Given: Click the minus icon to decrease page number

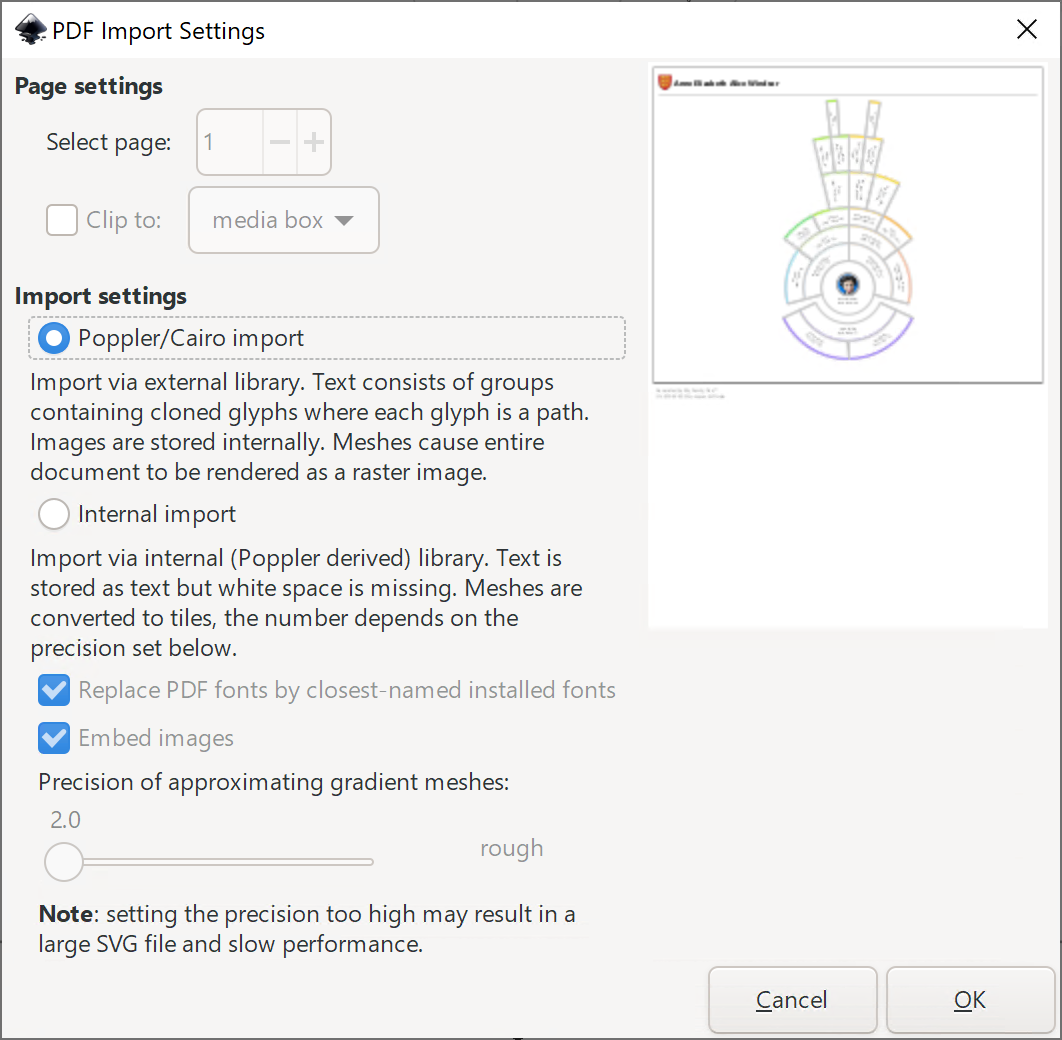Looking at the screenshot, I should [x=279, y=141].
